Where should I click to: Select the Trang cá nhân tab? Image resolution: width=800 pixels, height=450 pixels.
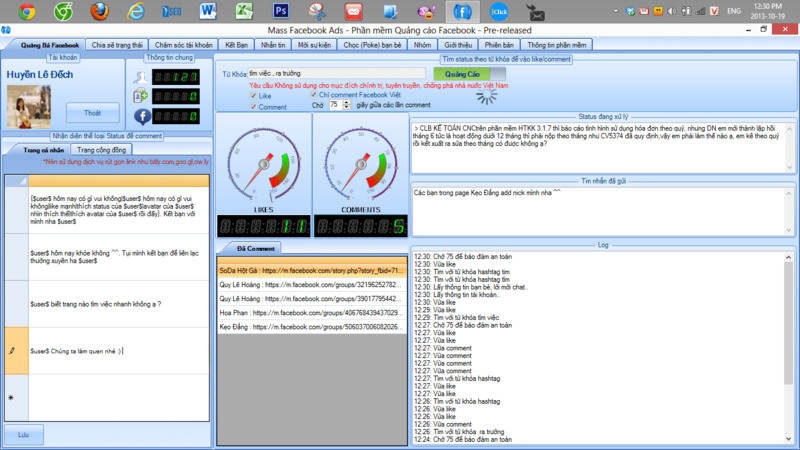point(43,150)
